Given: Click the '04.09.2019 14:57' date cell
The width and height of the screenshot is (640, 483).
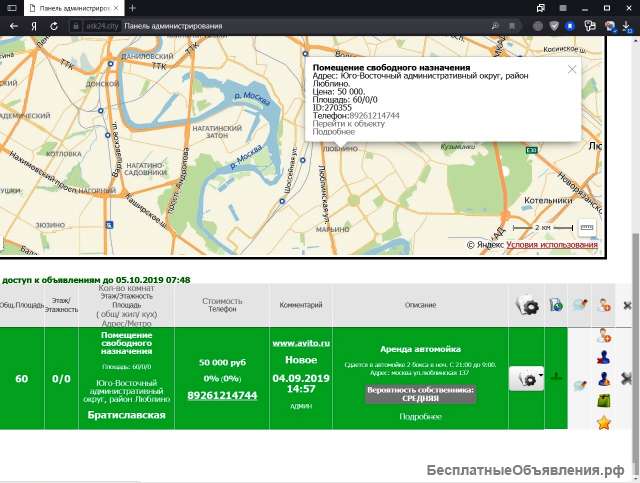Looking at the screenshot, I should pos(301,383).
